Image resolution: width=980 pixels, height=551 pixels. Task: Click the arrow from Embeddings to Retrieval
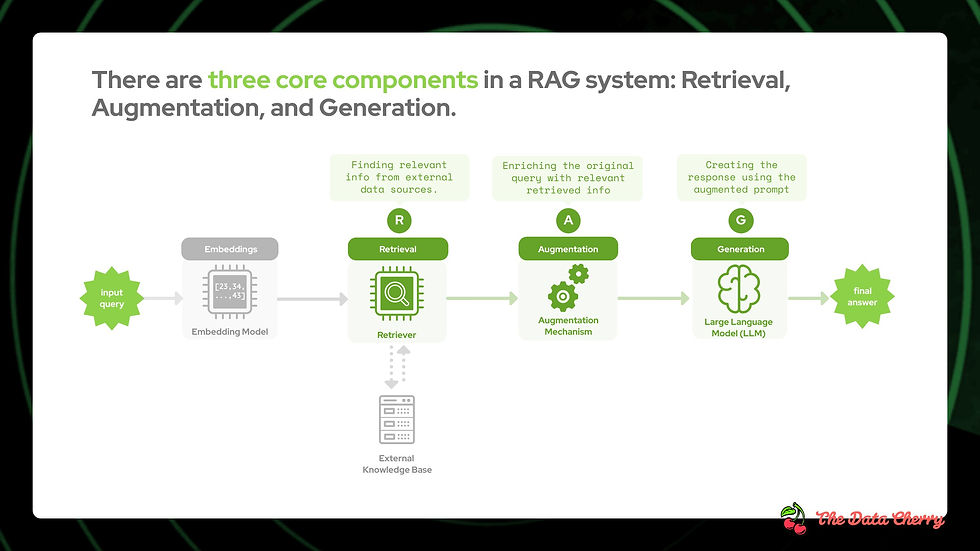(312, 299)
